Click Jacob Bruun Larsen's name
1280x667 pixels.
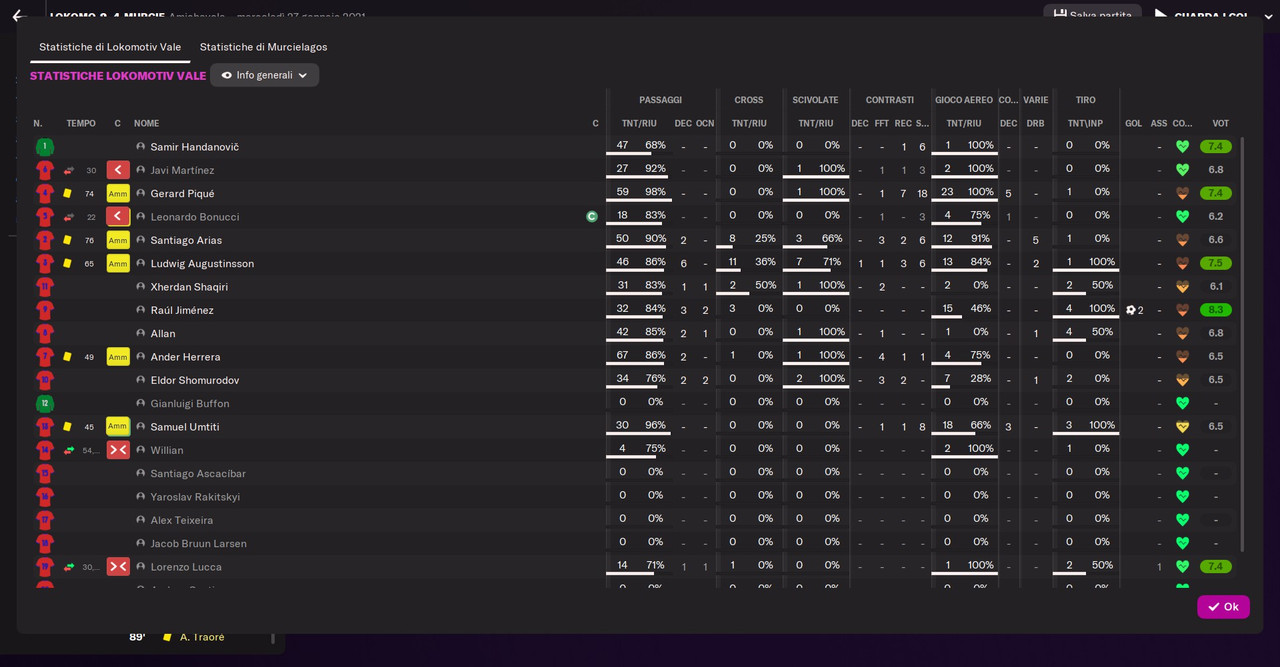click(x=198, y=544)
